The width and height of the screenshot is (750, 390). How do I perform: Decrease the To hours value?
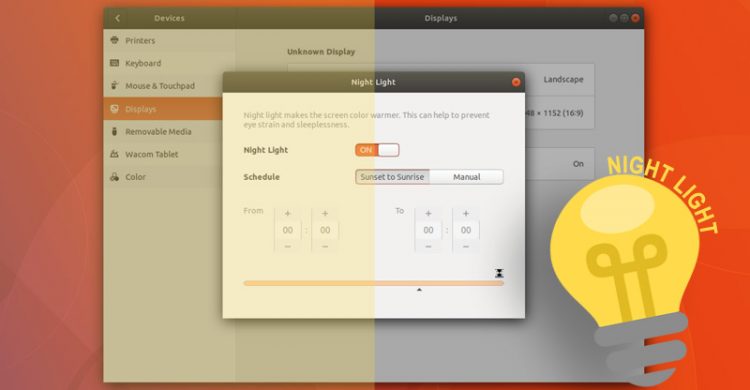click(x=428, y=246)
